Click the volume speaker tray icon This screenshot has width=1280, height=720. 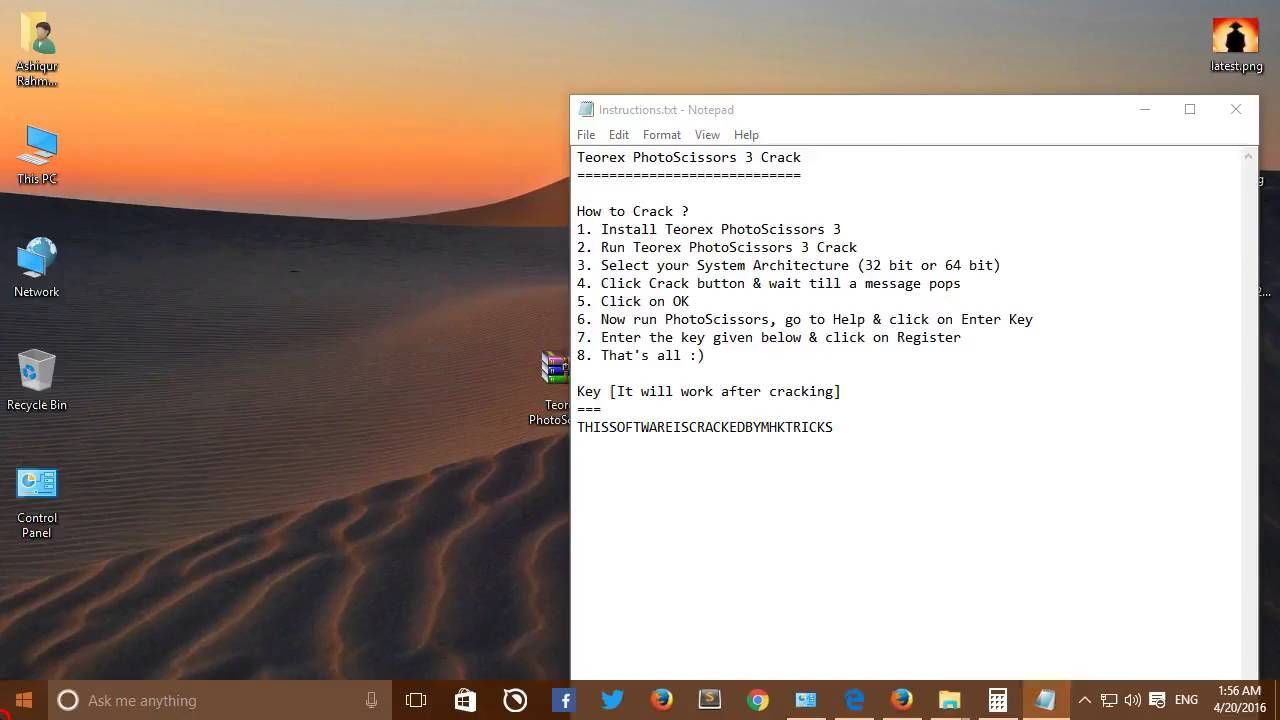[1133, 700]
